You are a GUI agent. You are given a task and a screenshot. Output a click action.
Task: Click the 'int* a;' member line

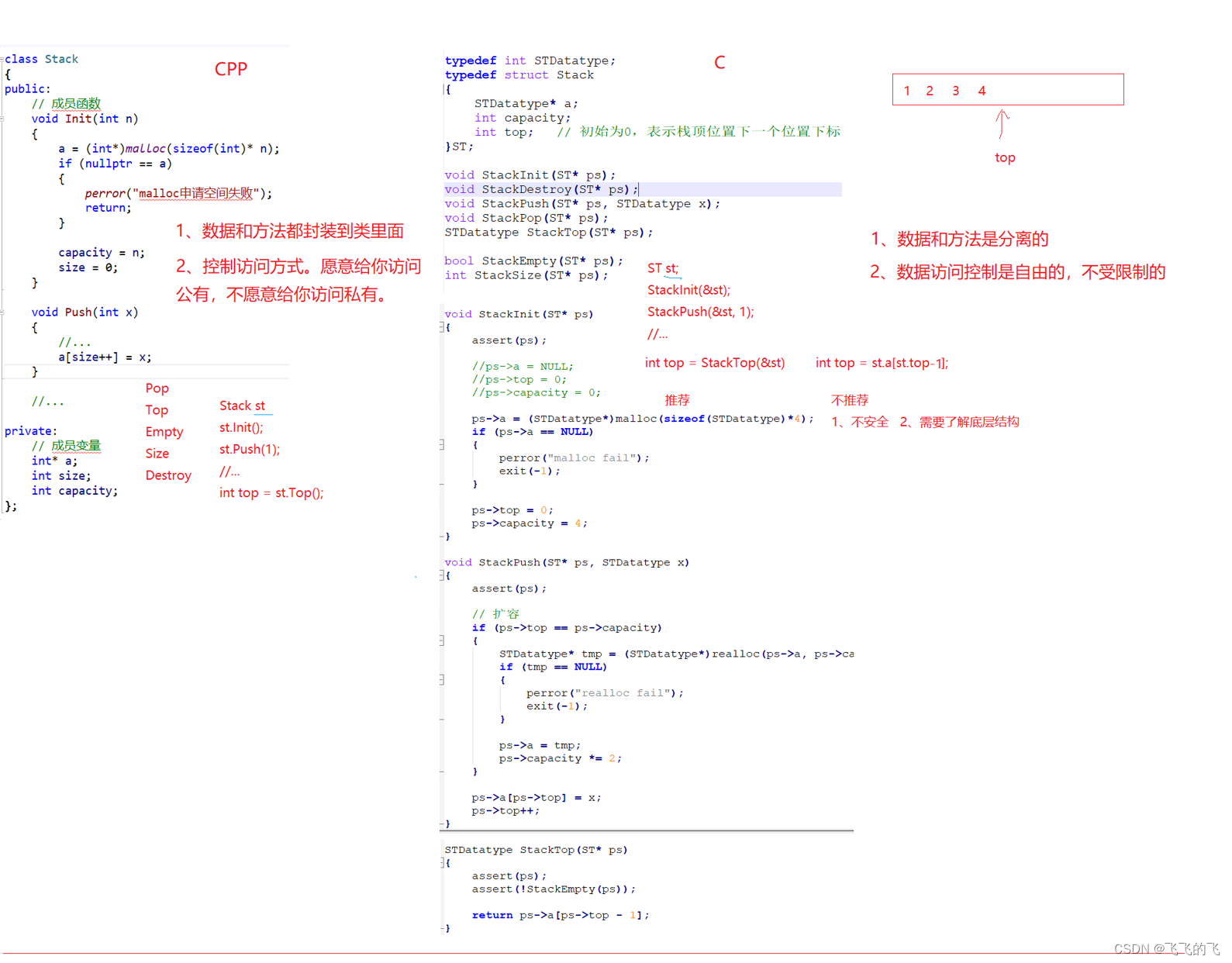[x=54, y=461]
